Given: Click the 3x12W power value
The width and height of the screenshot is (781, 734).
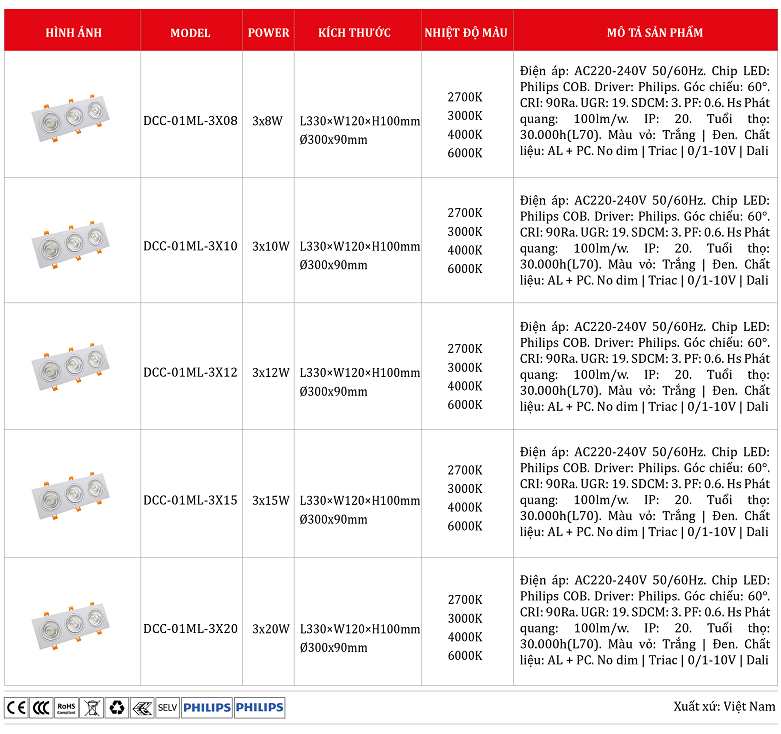Looking at the screenshot, I should click(271, 372).
